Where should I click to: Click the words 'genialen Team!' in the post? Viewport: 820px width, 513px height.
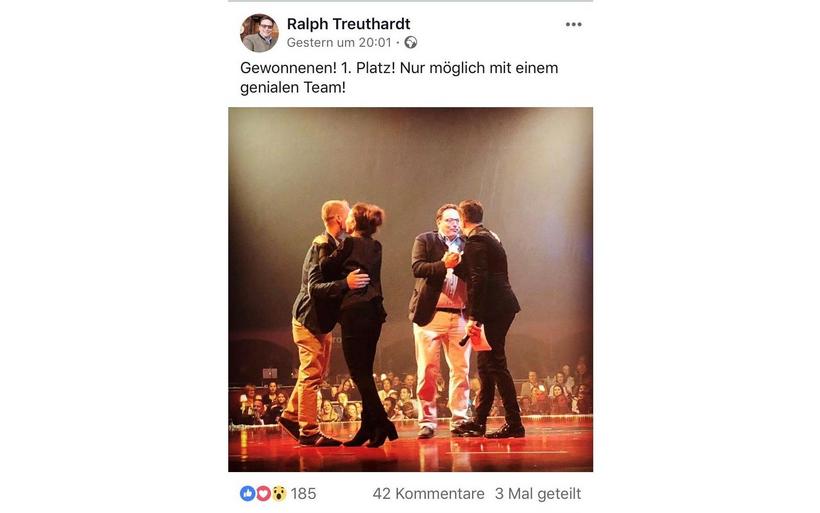click(x=293, y=87)
